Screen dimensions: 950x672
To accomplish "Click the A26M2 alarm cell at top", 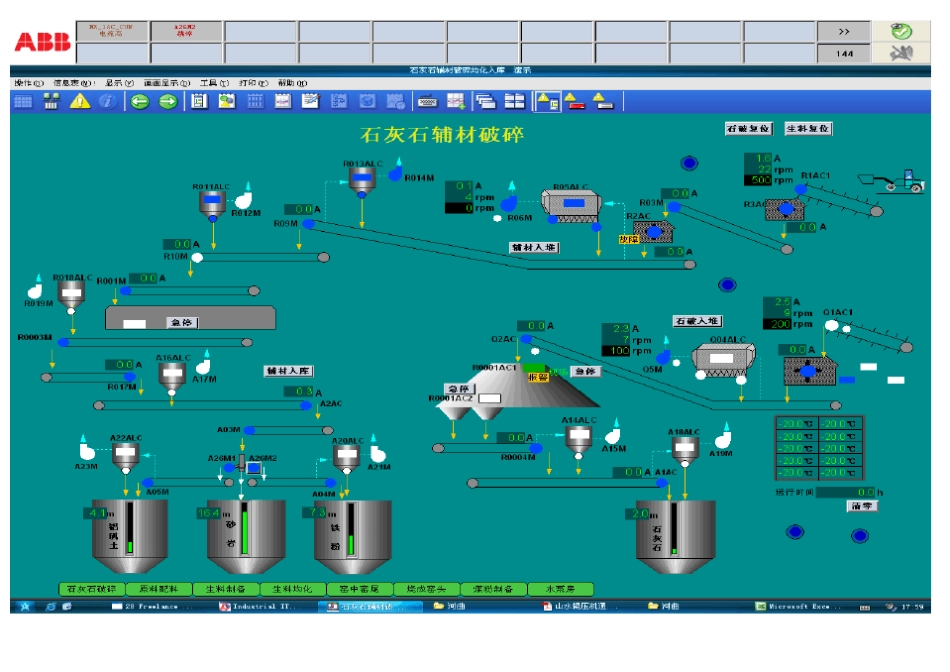I will (186, 31).
